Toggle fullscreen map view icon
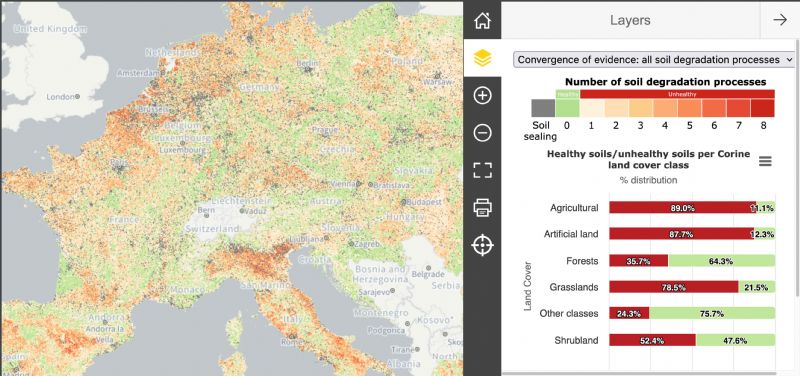Viewport: 800px width, 376px height. click(482, 170)
